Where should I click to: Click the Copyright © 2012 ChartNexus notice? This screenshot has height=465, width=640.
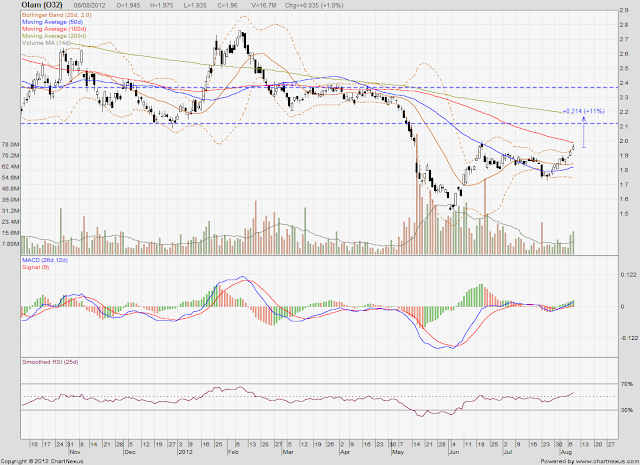(42, 461)
